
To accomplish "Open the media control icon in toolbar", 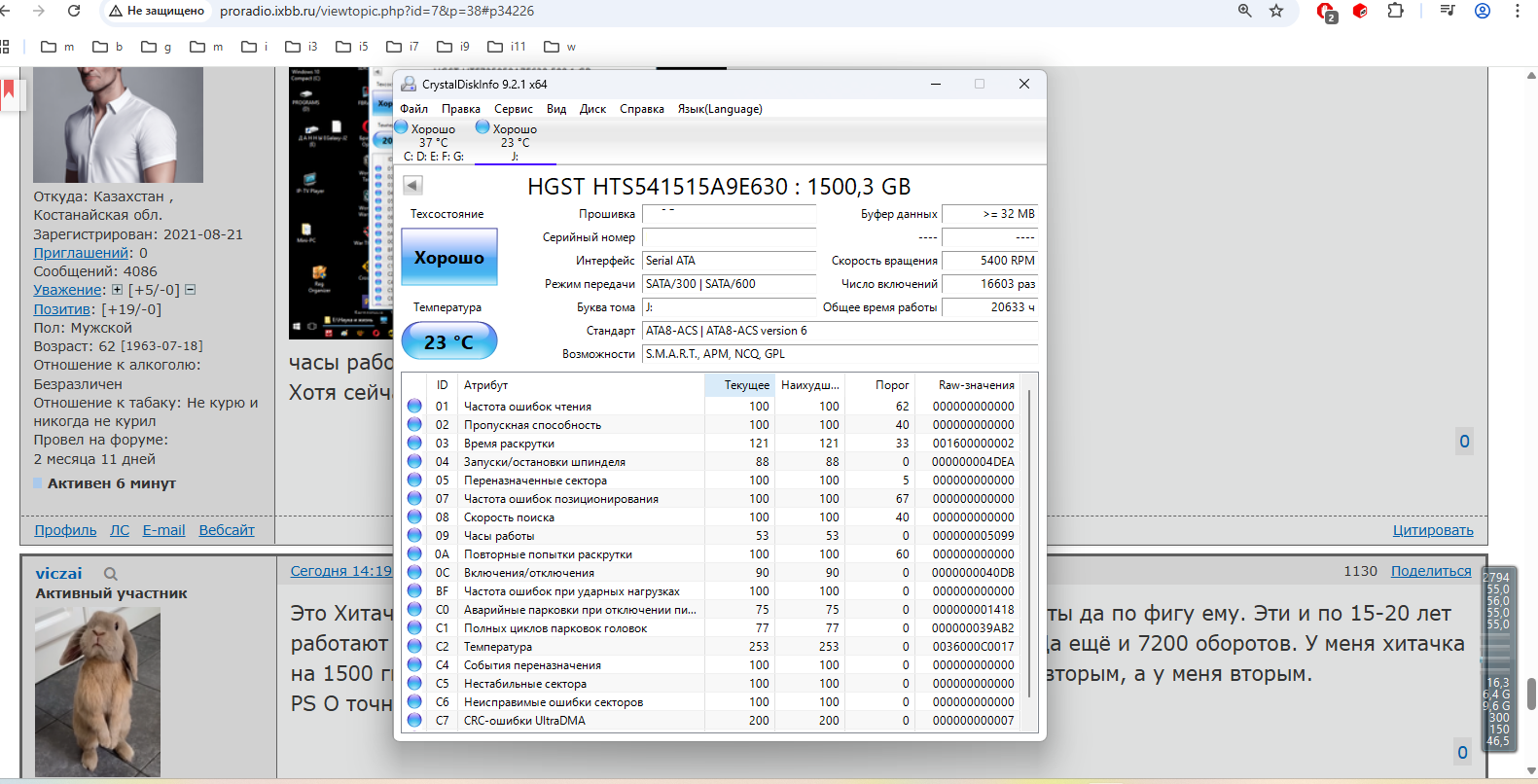I will [1447, 11].
